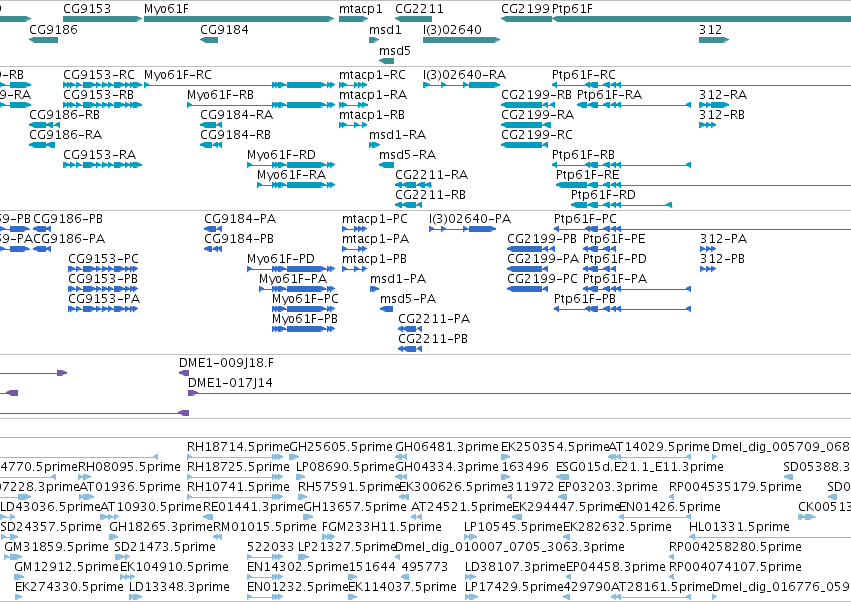Select the Myo61F gene glyph
Screen dimensions: 851x602
pos(239,19)
